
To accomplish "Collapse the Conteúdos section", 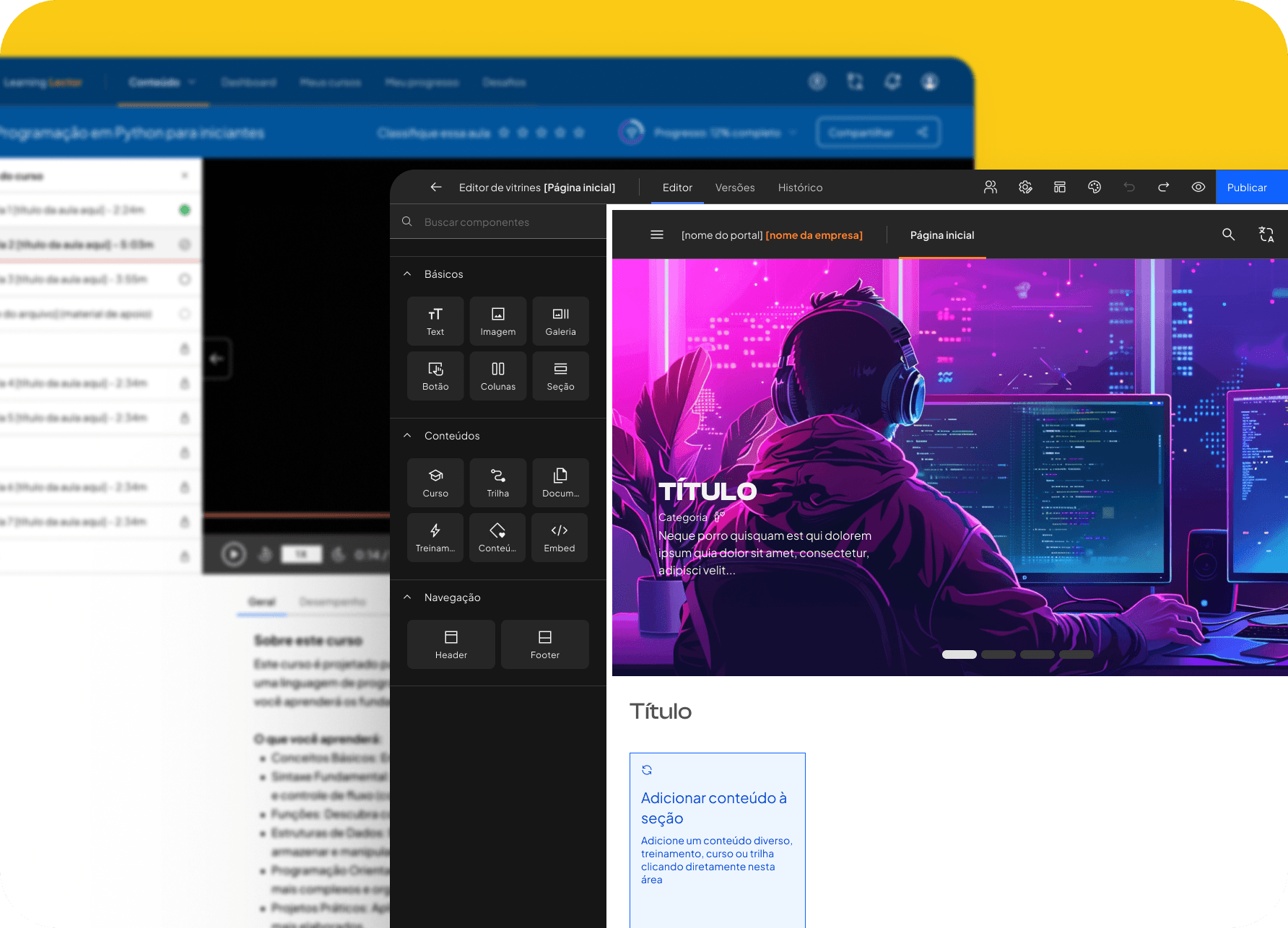I will 407,436.
